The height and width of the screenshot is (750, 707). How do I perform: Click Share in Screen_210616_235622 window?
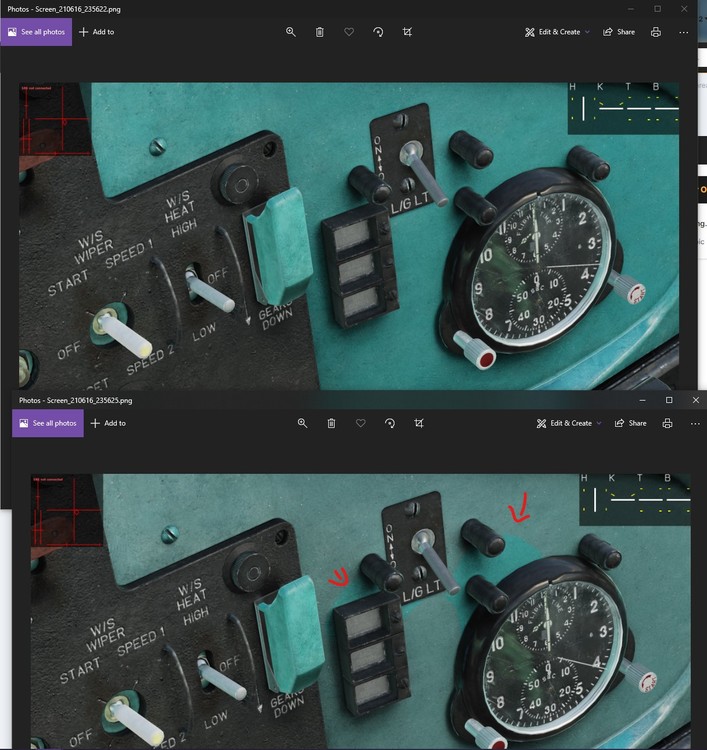pos(619,32)
